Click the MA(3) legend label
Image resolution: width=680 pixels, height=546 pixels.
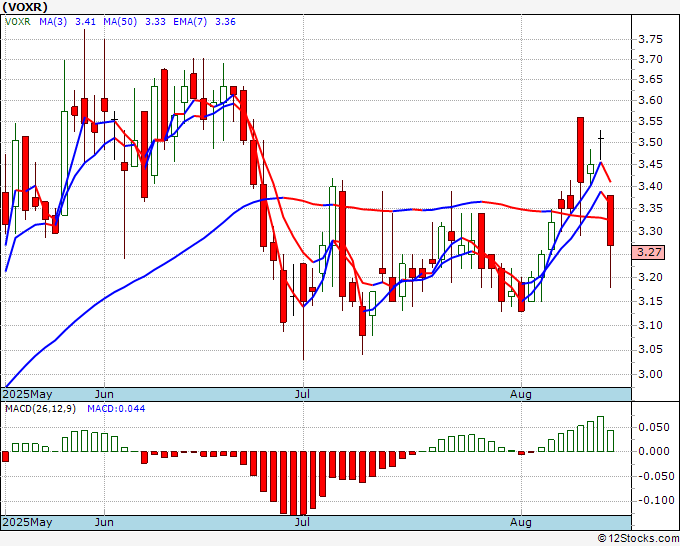pyautogui.click(x=53, y=22)
